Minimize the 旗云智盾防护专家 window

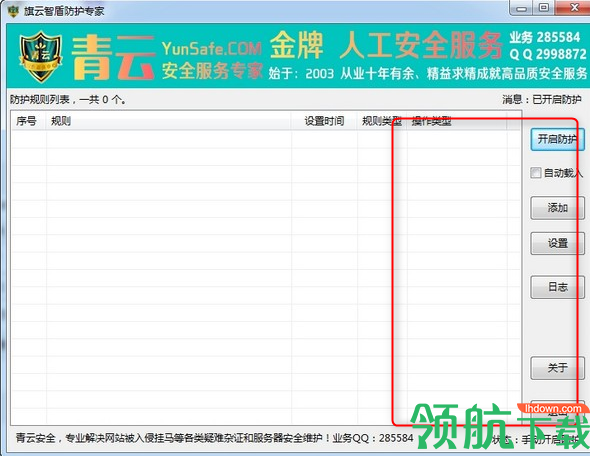coord(522,8)
